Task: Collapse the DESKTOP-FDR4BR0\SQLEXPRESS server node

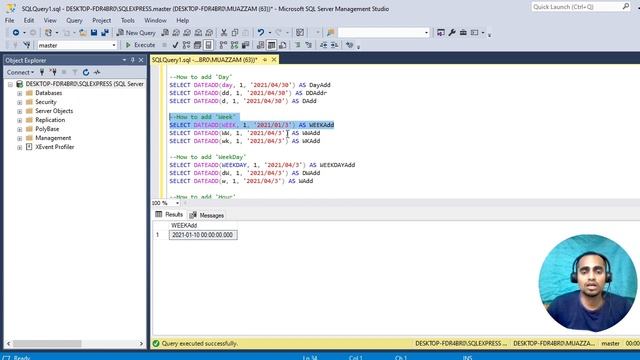Action: tap(10, 84)
